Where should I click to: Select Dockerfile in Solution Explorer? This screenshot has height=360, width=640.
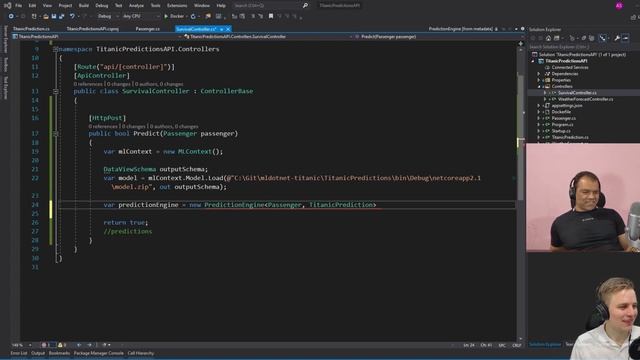pos(561,112)
